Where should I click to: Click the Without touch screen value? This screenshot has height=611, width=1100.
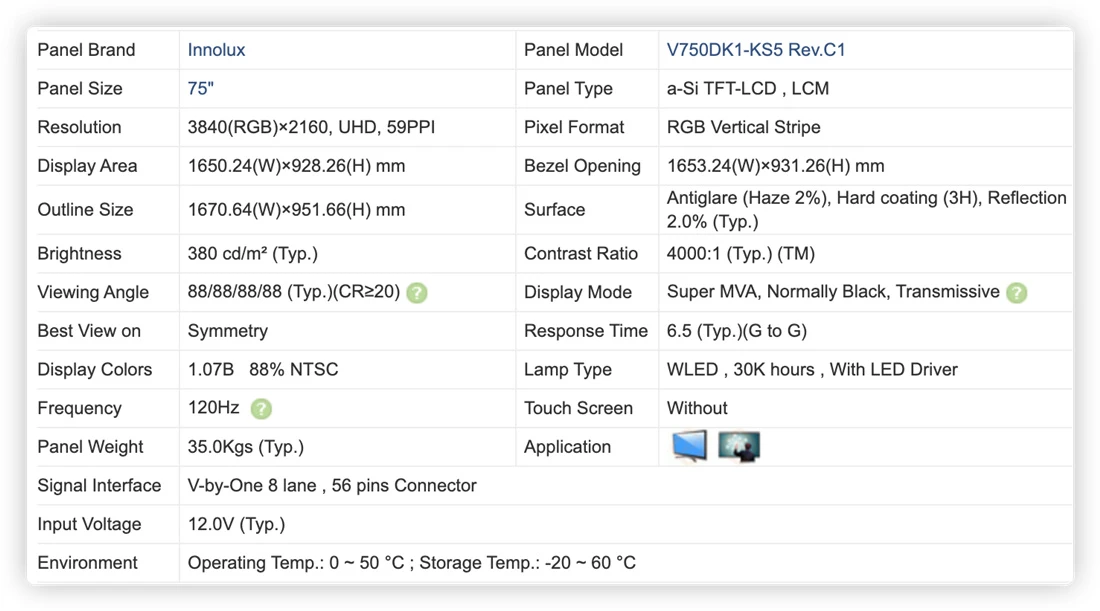click(x=697, y=408)
